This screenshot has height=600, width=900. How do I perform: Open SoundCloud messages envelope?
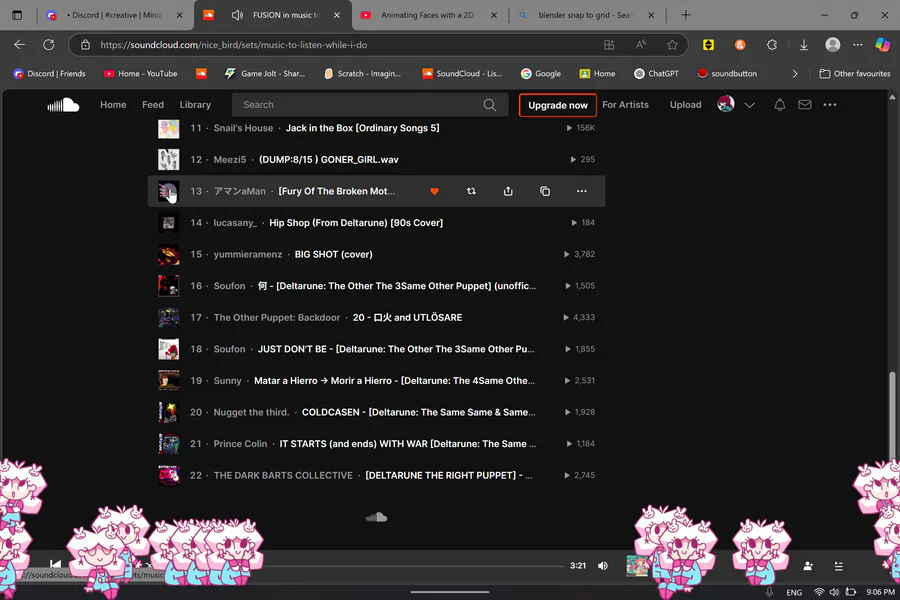[x=805, y=104]
